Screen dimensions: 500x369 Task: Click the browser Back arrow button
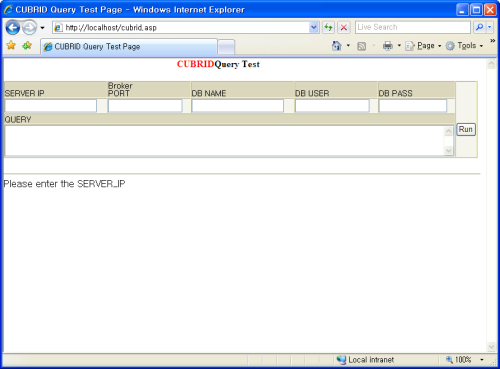click(x=13, y=27)
